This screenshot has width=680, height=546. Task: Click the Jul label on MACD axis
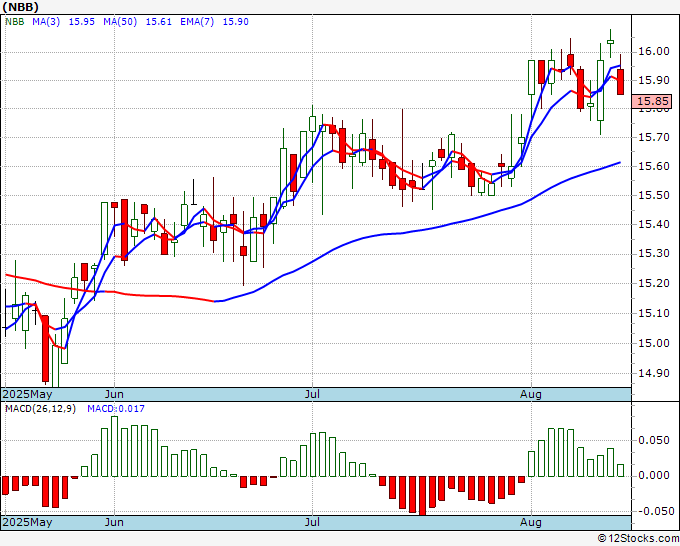pyautogui.click(x=312, y=522)
